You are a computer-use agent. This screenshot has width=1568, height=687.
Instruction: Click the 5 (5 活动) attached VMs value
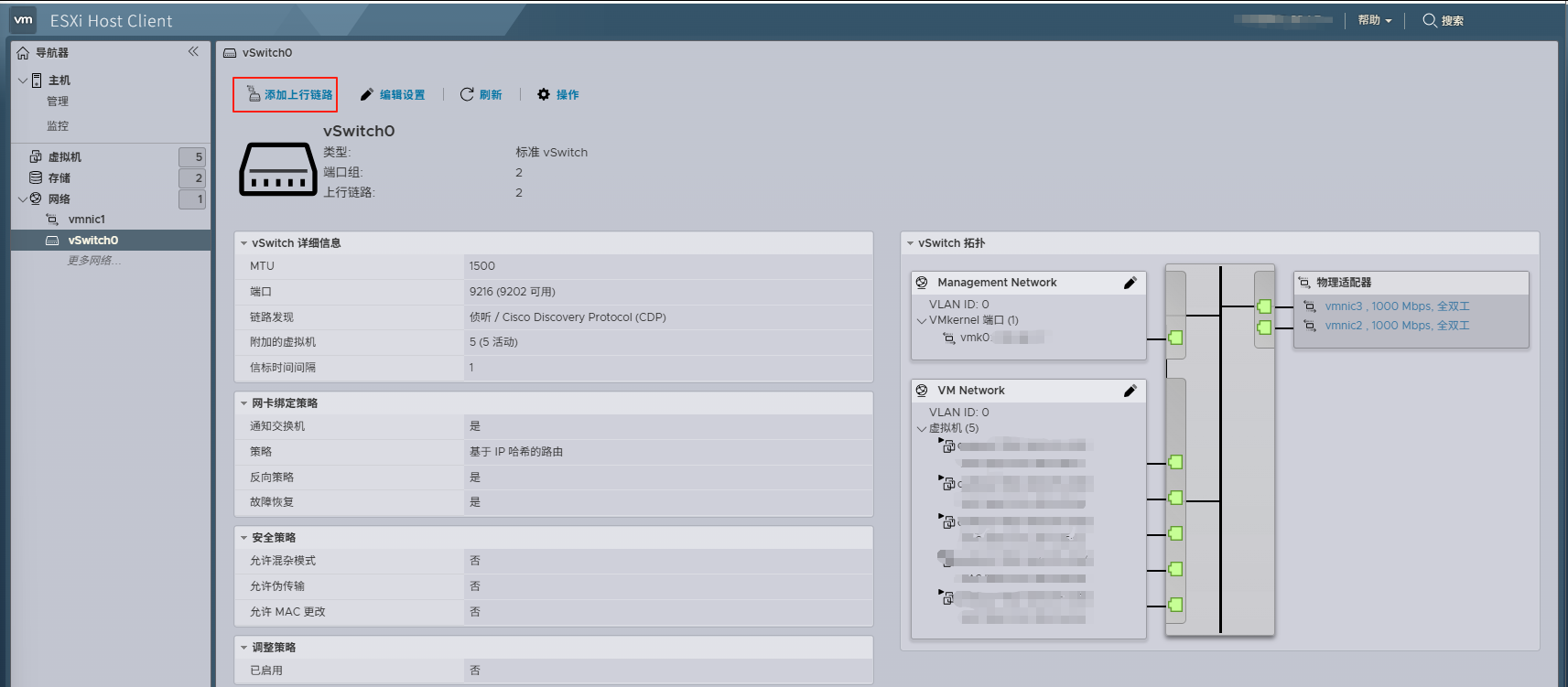point(493,342)
